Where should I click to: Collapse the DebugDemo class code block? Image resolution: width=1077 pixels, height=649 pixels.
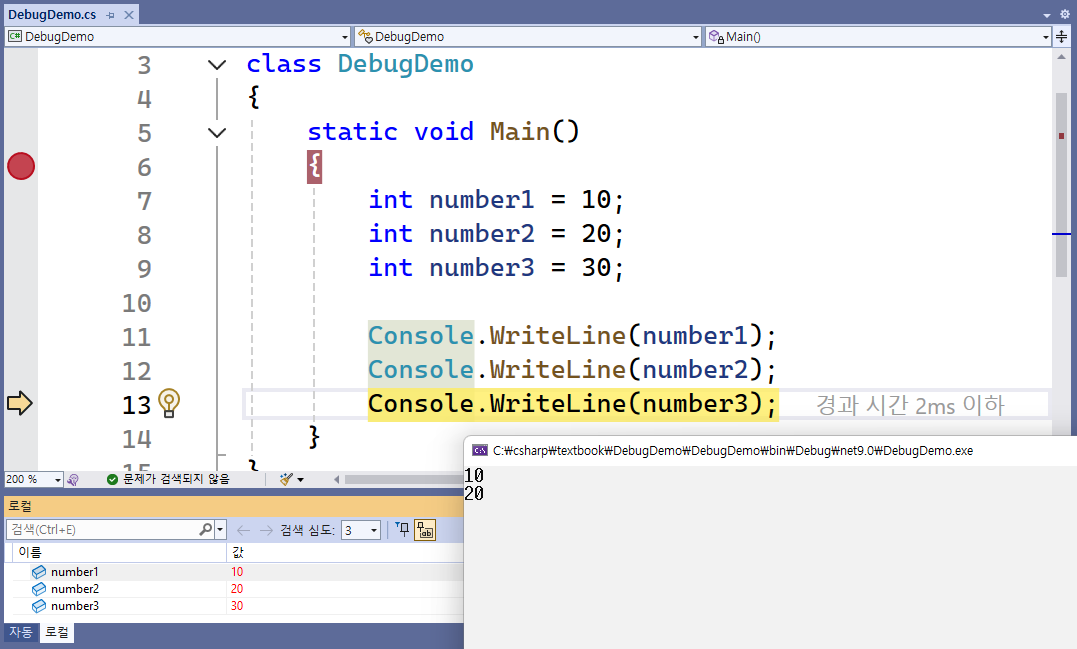click(x=216, y=65)
